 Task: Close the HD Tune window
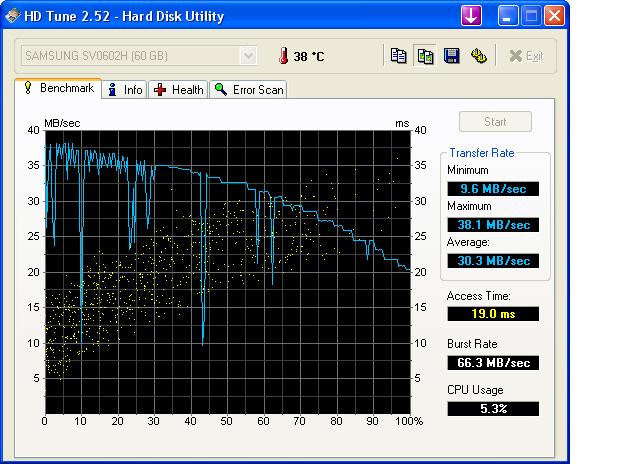(x=554, y=16)
